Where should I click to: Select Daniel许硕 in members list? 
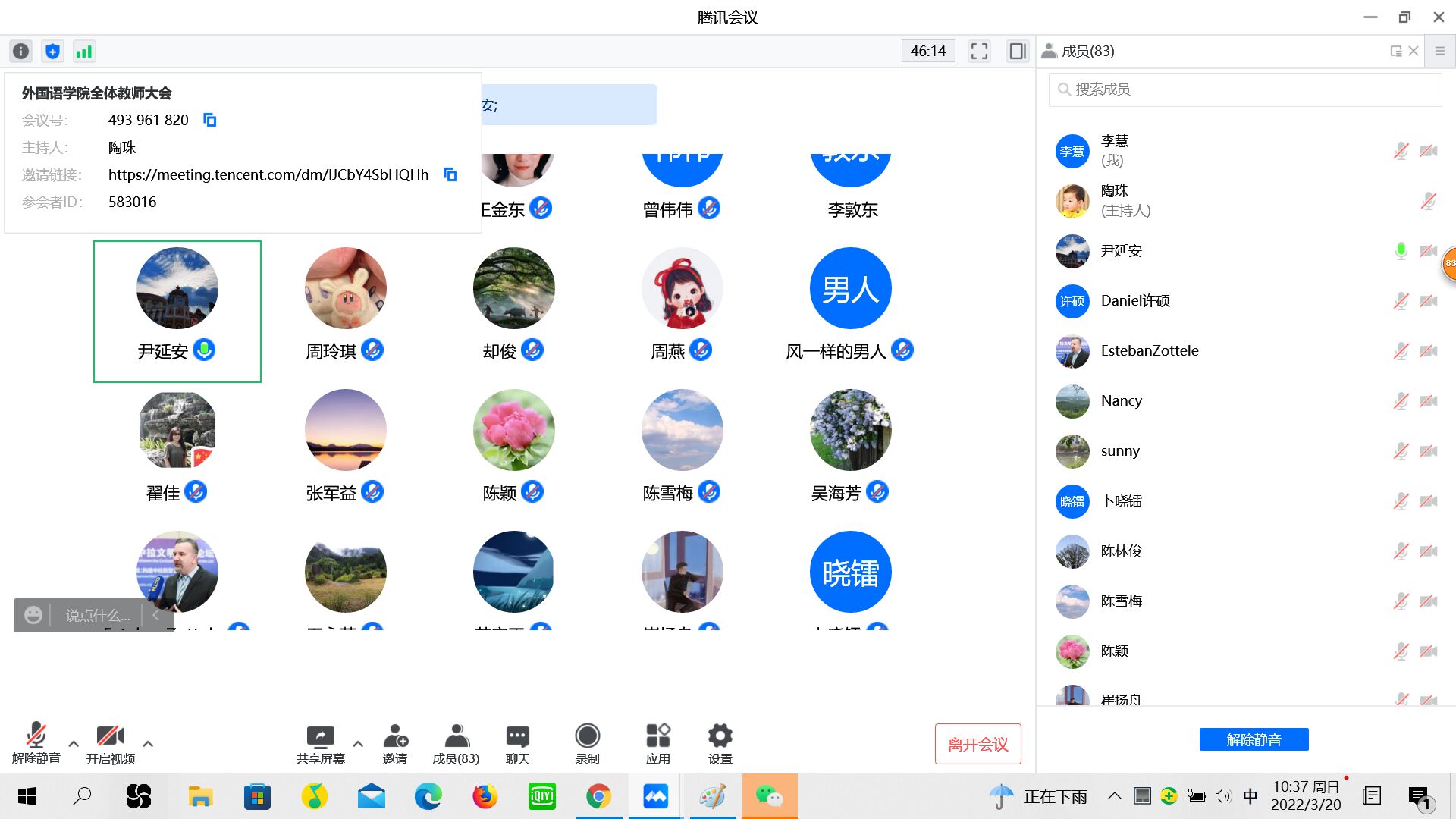point(1245,301)
